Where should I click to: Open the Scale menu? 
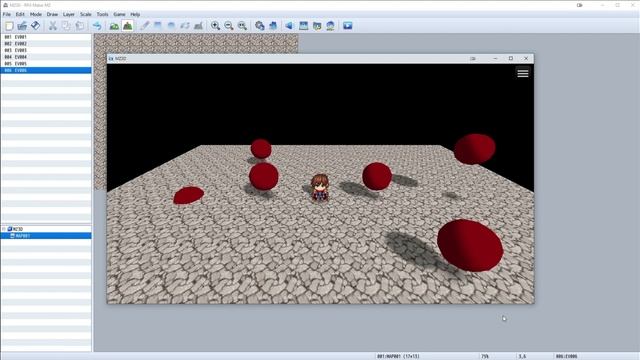tap(86, 14)
